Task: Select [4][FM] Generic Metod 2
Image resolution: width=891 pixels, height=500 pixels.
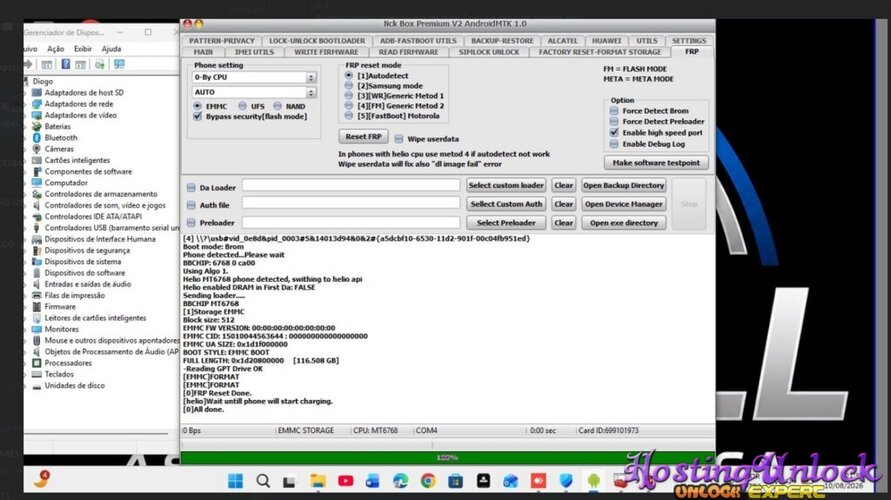Action: pos(349,106)
